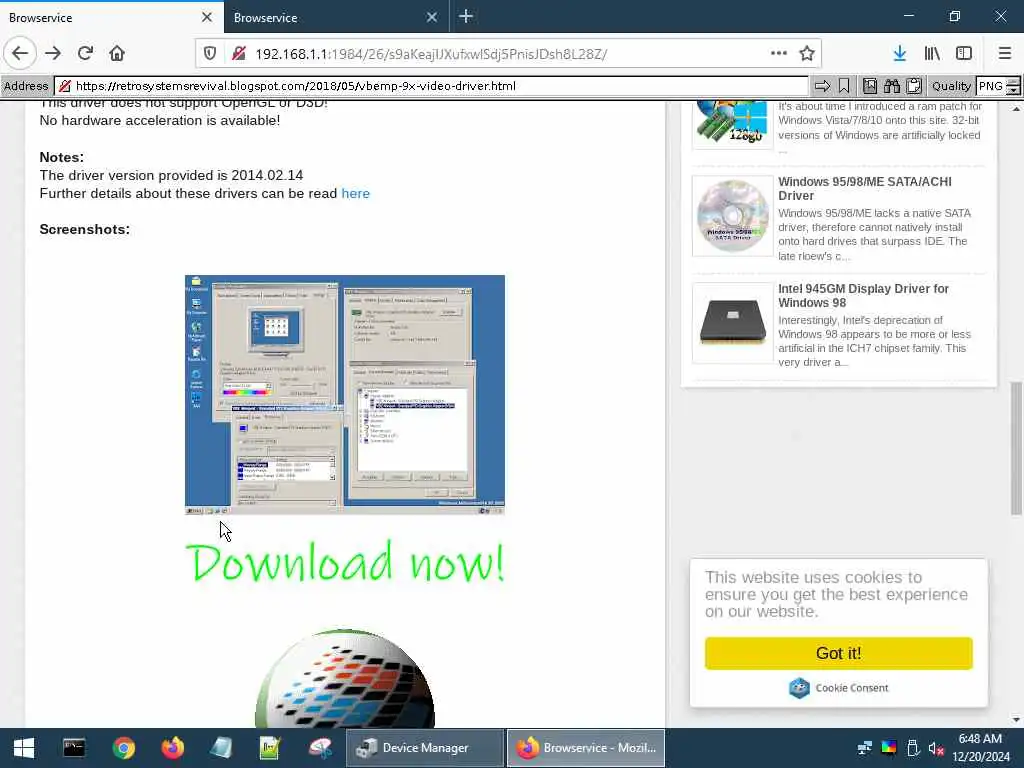Open the Windows Start menu

tap(24, 748)
